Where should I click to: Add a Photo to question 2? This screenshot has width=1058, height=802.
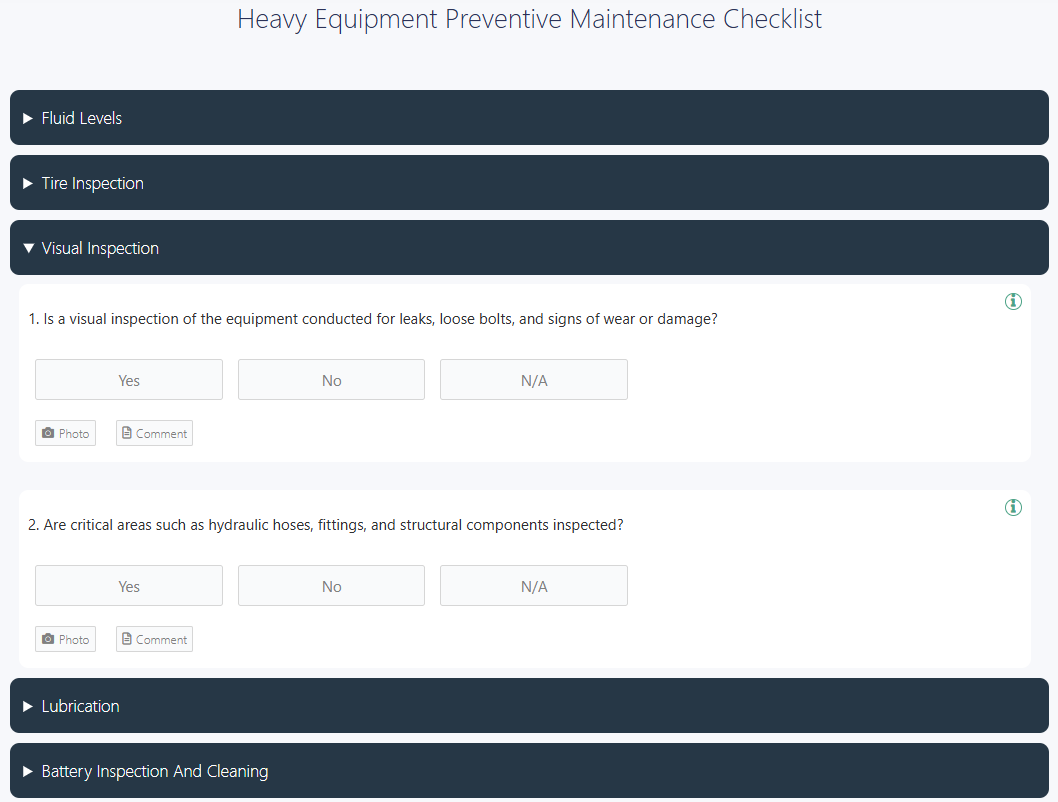(65, 639)
